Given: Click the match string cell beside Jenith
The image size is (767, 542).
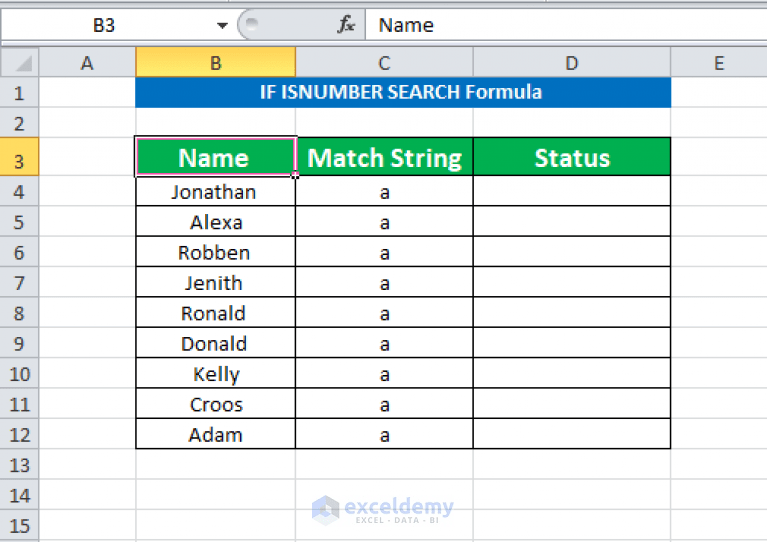Looking at the screenshot, I should point(384,282).
